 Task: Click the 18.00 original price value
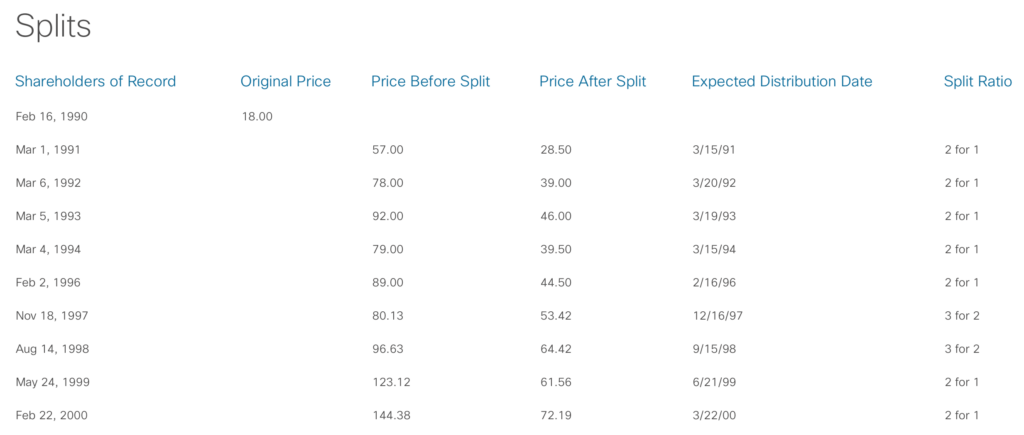point(257,117)
